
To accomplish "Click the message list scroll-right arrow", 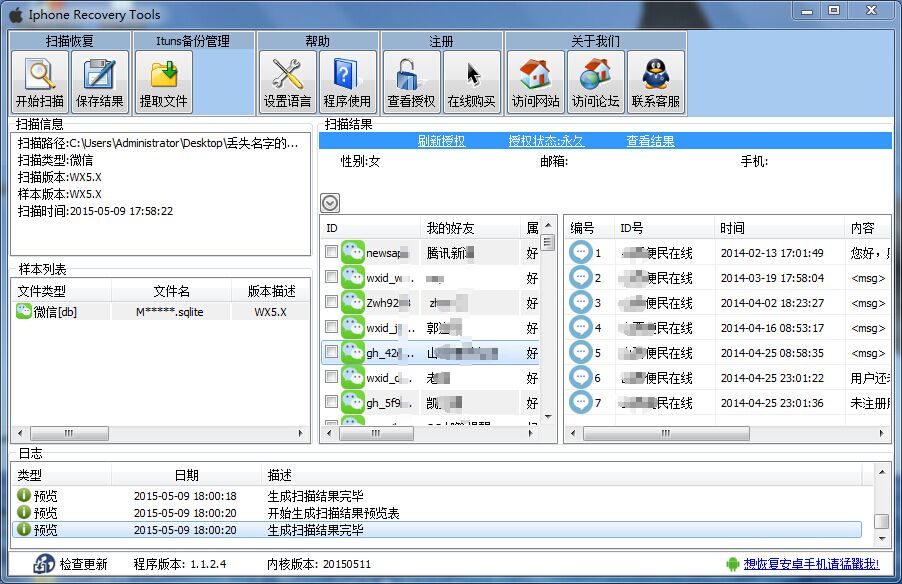I will tap(881, 433).
